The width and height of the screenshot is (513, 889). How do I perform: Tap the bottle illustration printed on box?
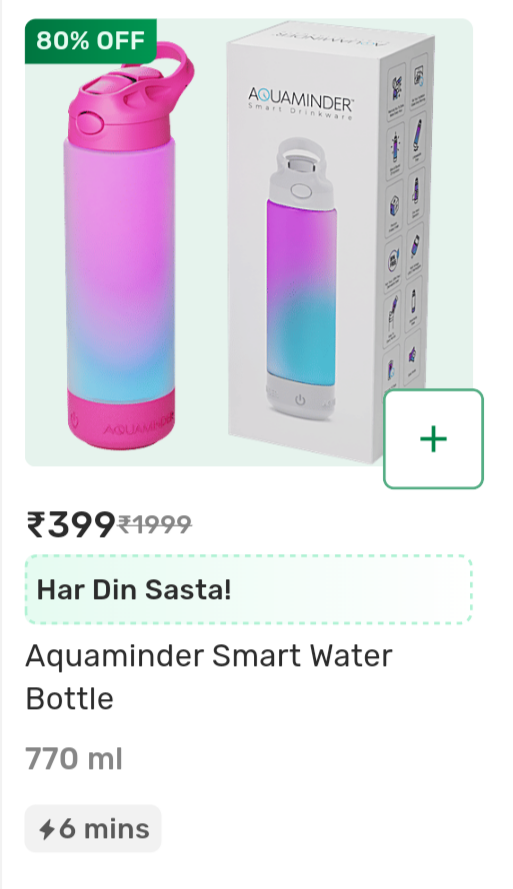pos(302,278)
